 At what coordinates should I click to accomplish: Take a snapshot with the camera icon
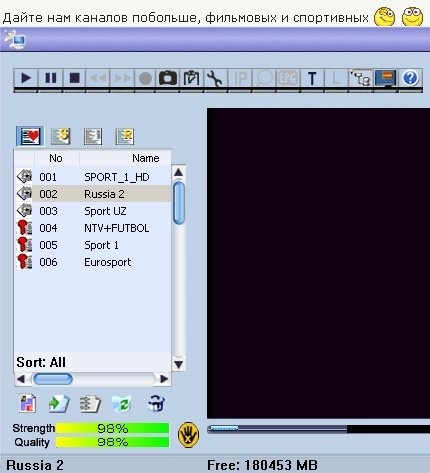(x=168, y=78)
